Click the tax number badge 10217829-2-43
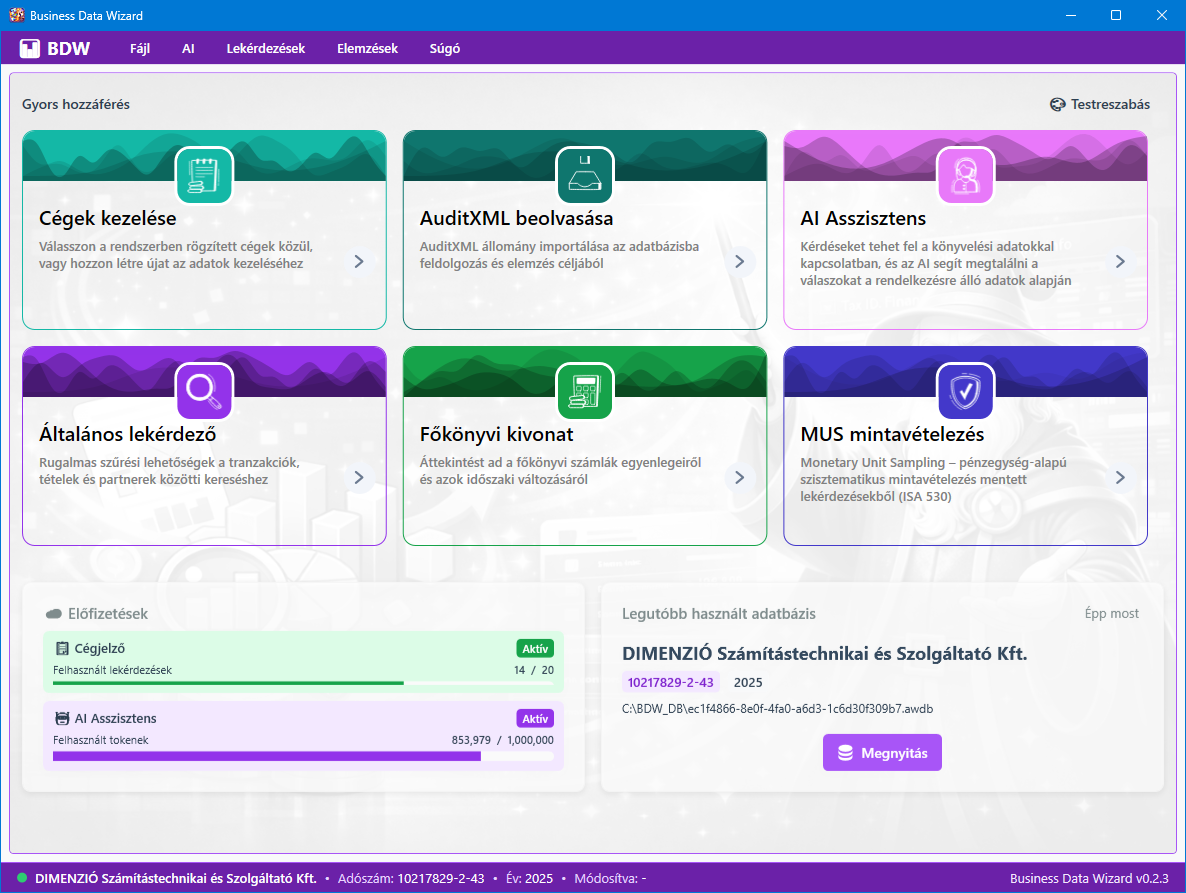The image size is (1186, 893). (670, 682)
